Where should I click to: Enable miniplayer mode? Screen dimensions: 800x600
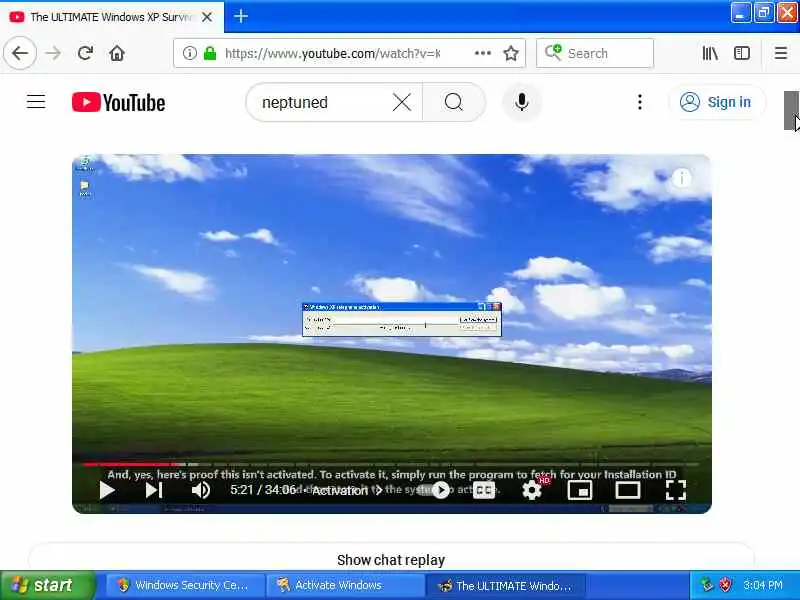(580, 490)
